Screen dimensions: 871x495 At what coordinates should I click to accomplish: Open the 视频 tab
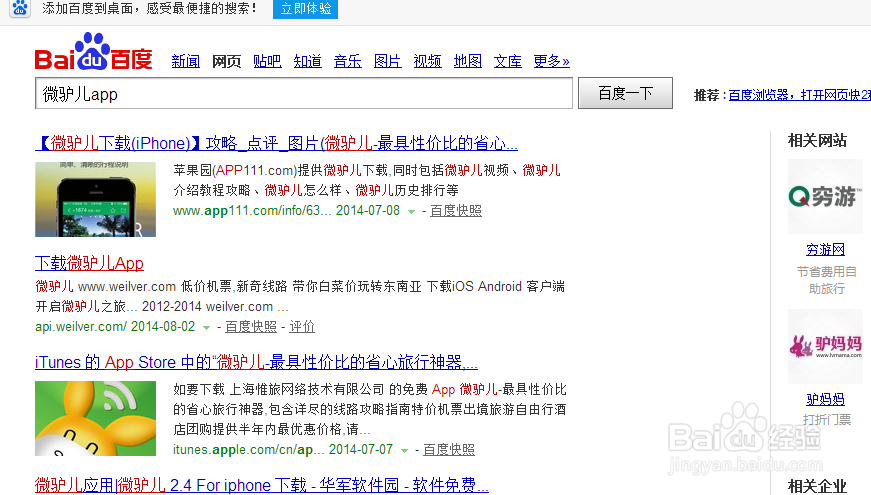[x=428, y=61]
